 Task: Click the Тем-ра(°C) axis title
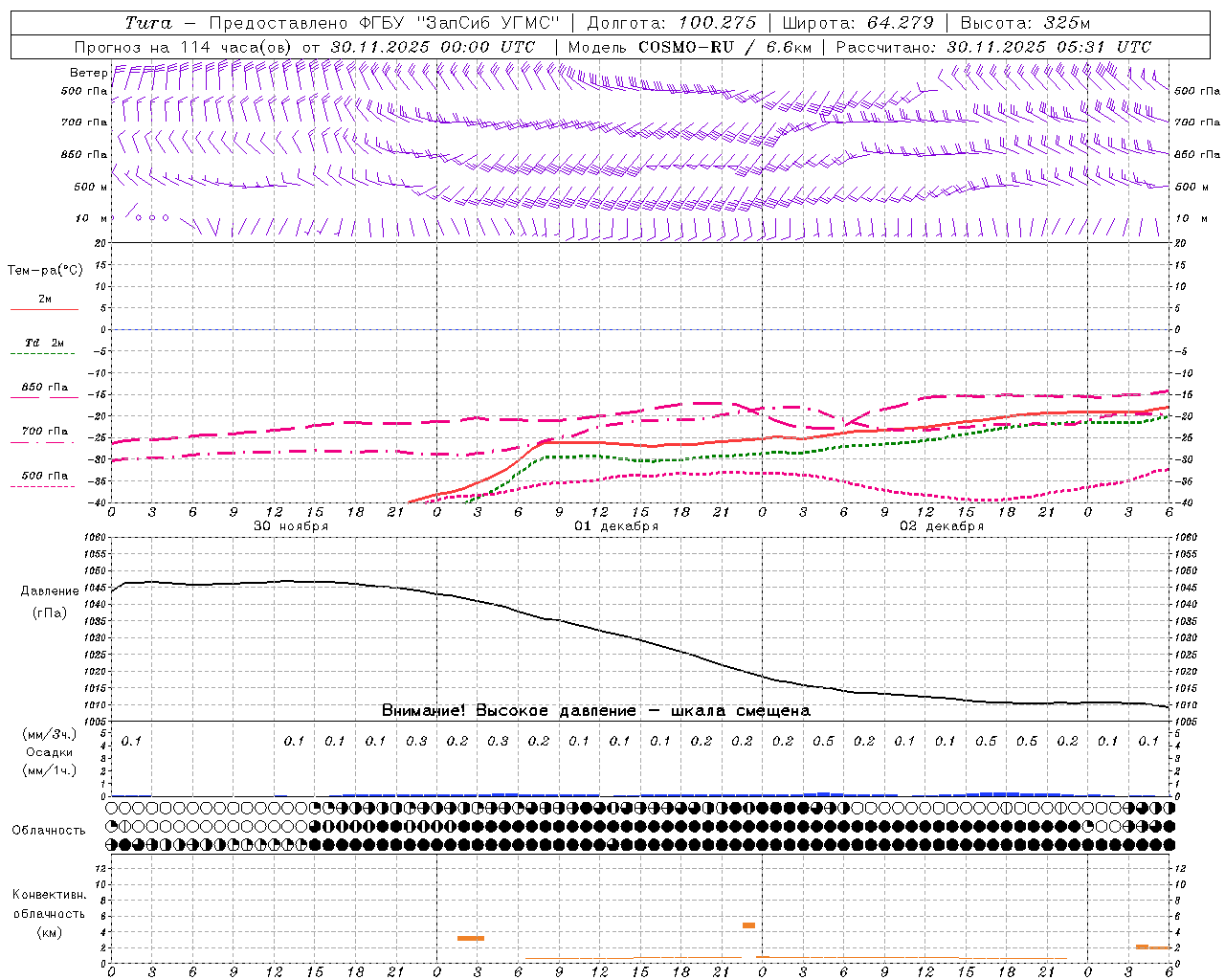coord(45,271)
